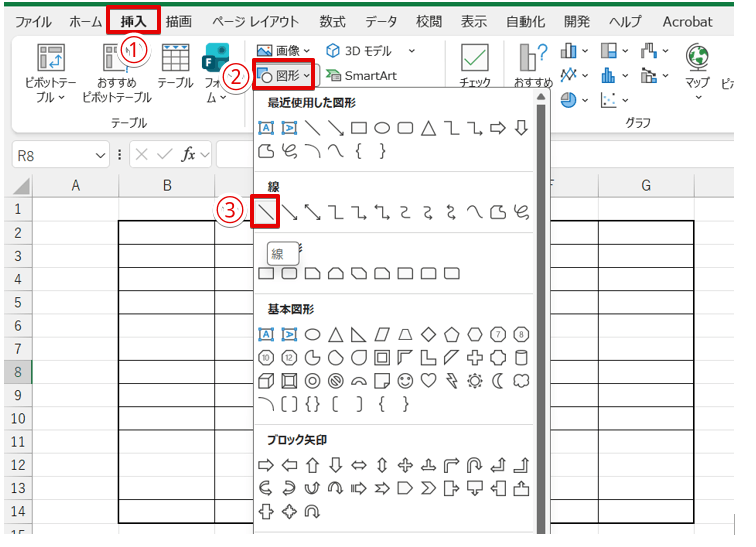Pick the oval shape in 基本図形
756x547 pixels.
(x=312, y=334)
